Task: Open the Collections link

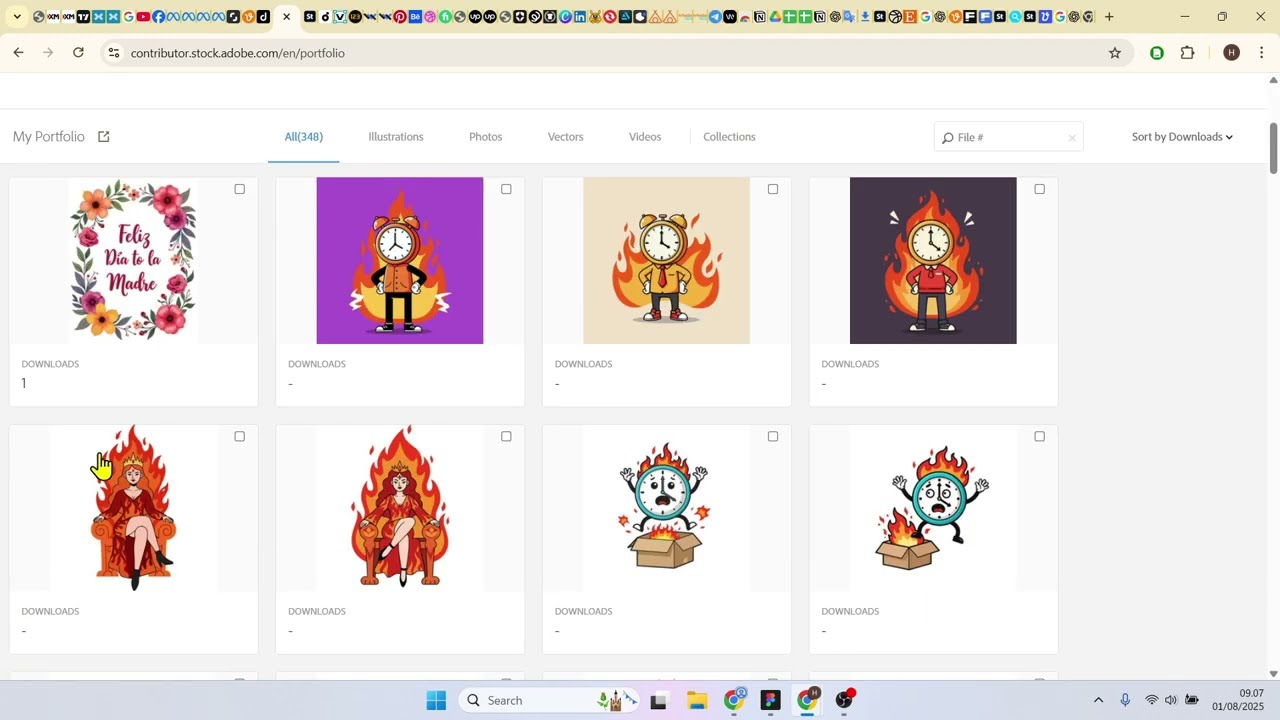Action: 729,137
